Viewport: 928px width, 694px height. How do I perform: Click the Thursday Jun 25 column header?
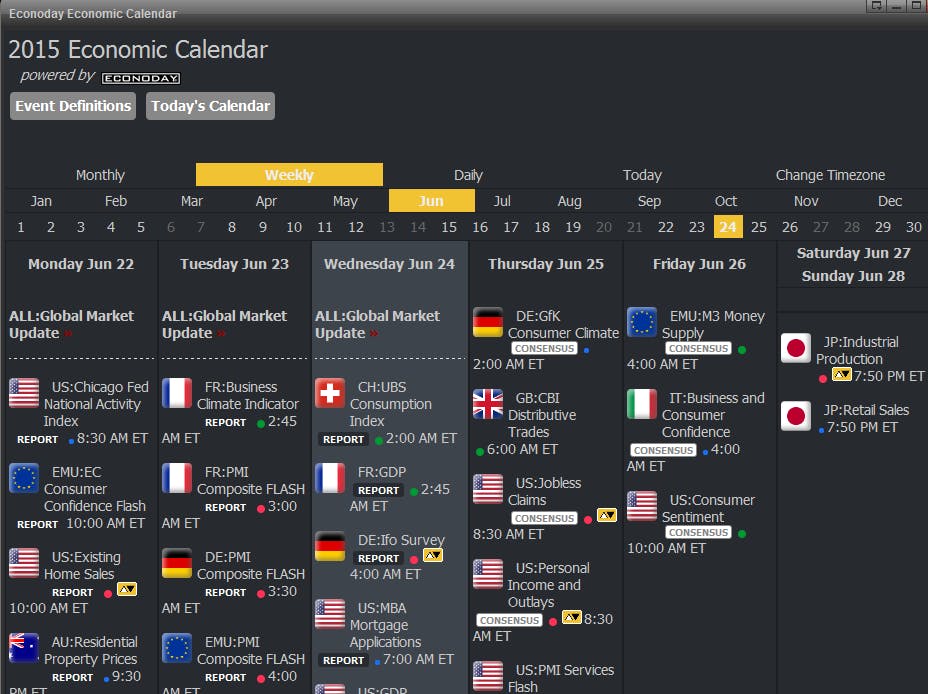pyautogui.click(x=546, y=264)
